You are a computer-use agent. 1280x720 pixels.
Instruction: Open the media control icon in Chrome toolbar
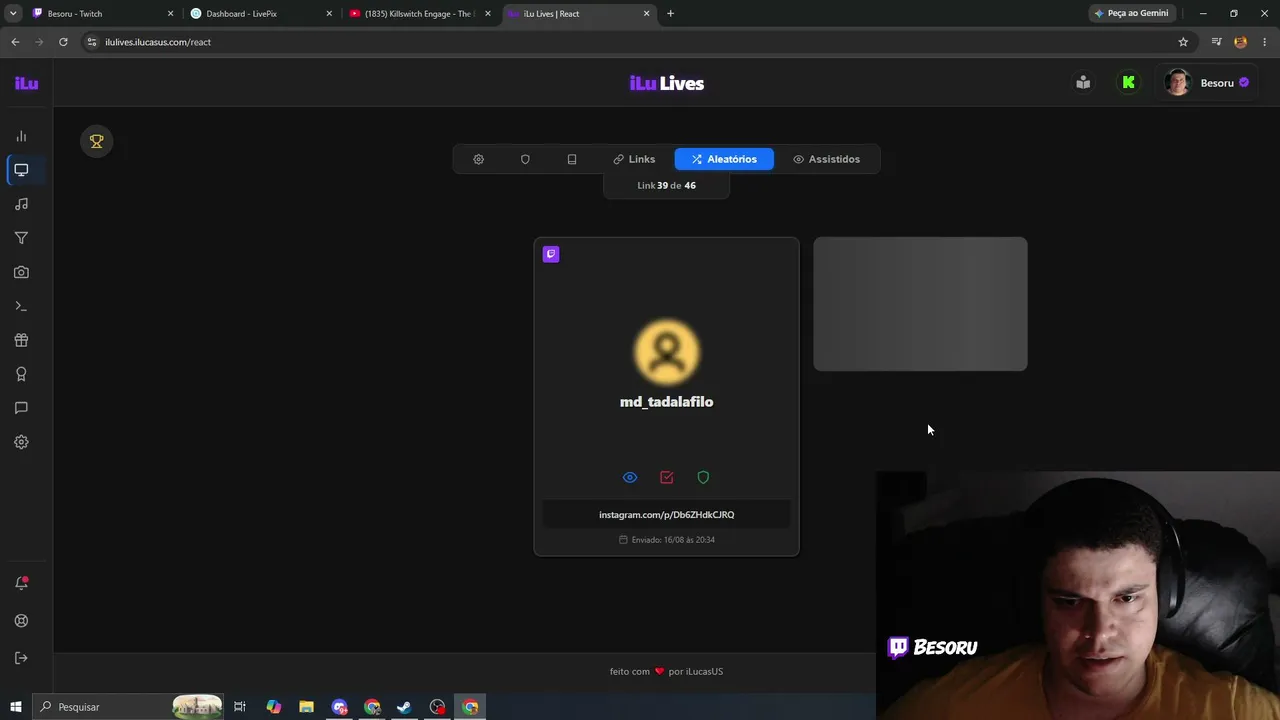1216,42
